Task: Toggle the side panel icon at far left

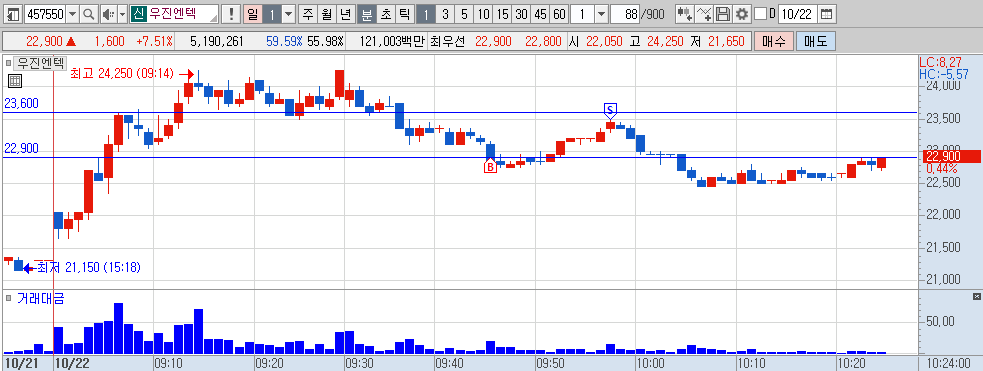Action: pos(12,14)
